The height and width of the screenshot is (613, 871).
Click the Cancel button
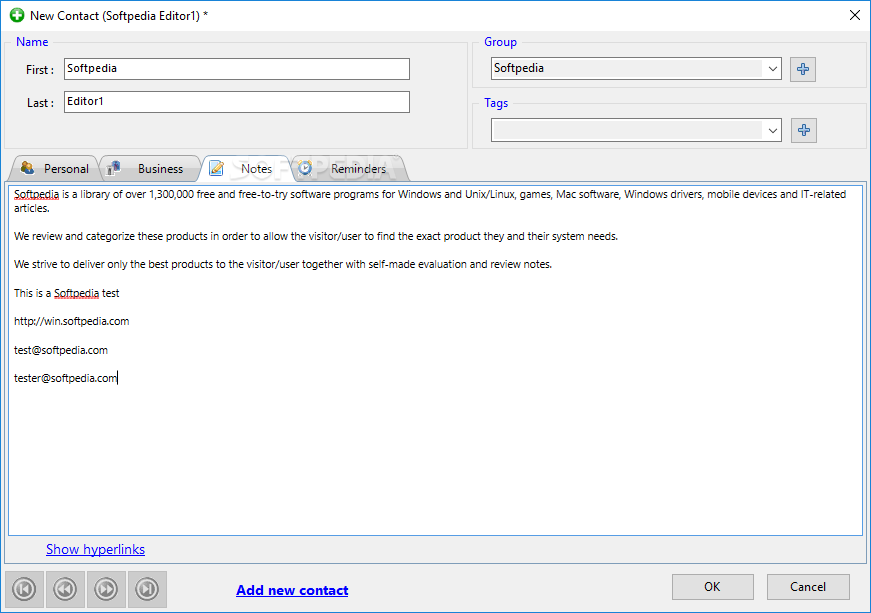point(808,587)
